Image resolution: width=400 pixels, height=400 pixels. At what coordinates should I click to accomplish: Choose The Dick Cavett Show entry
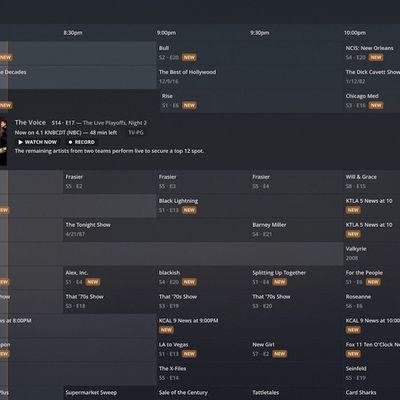(372, 77)
